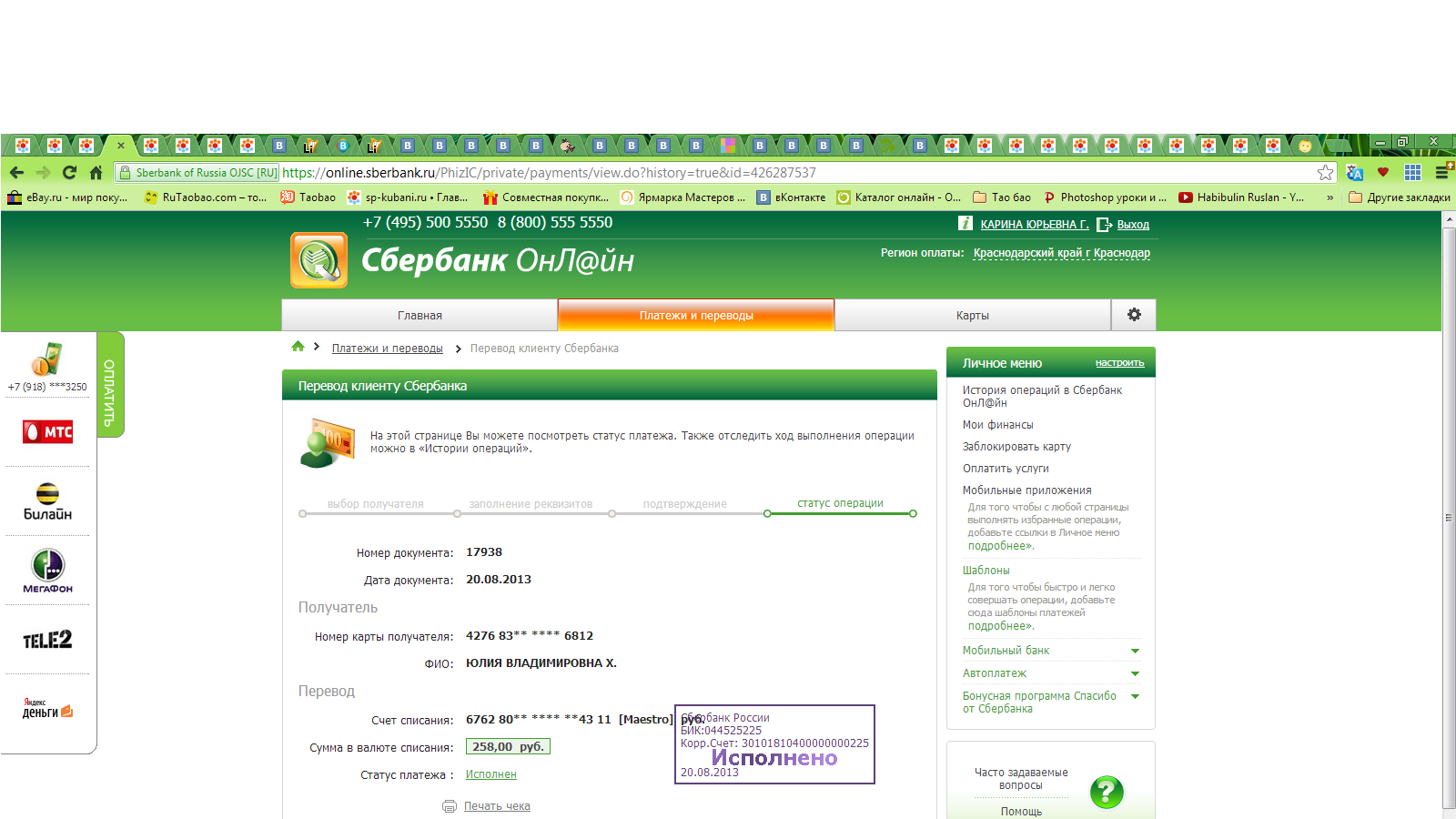Click Выход logout link
This screenshot has height=819, width=1456.
(1133, 224)
